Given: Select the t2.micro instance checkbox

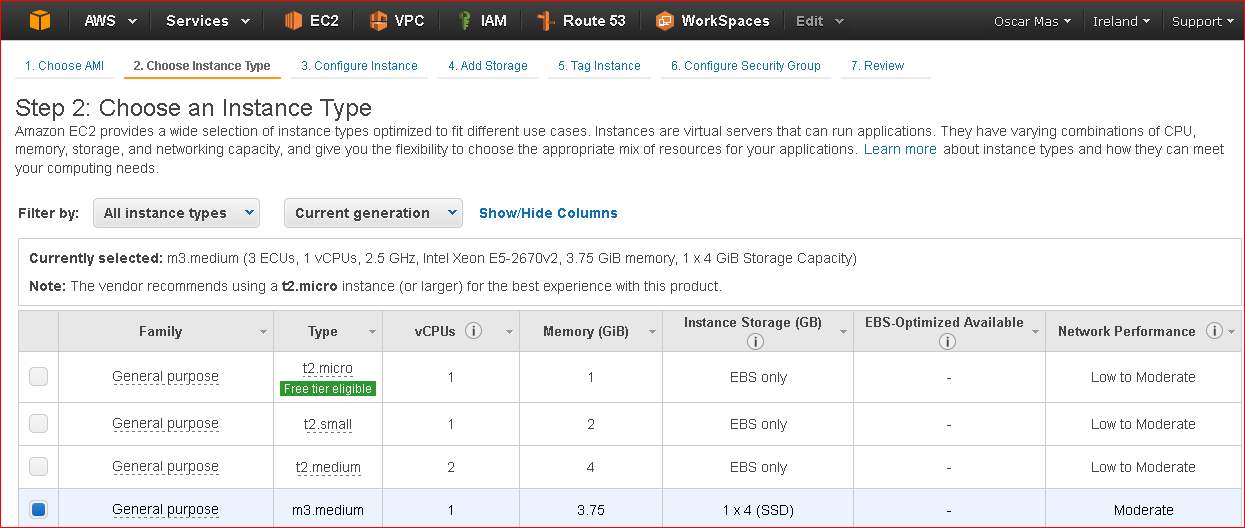Looking at the screenshot, I should (x=38, y=377).
